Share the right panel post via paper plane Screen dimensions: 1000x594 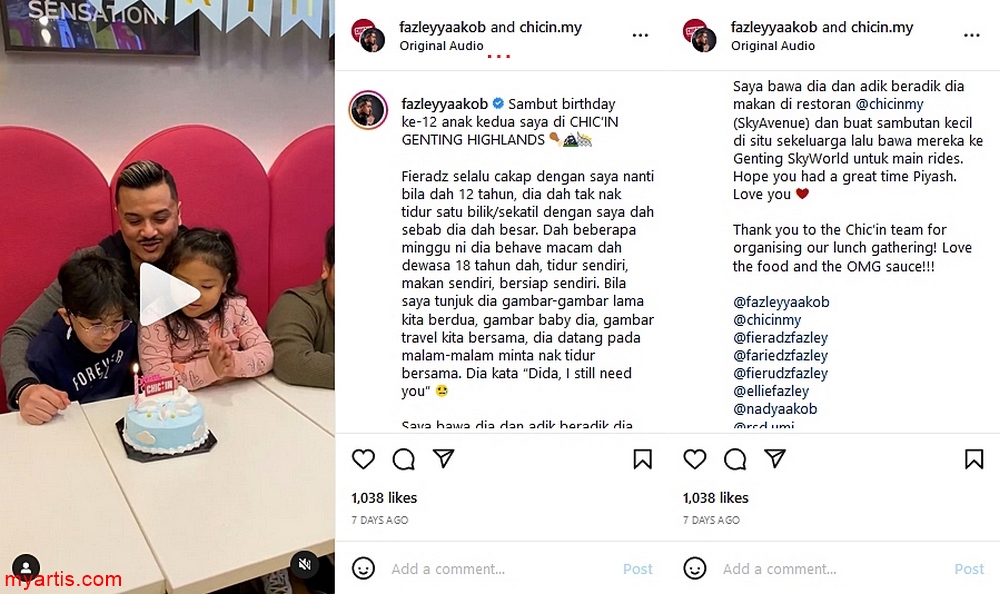click(775, 458)
